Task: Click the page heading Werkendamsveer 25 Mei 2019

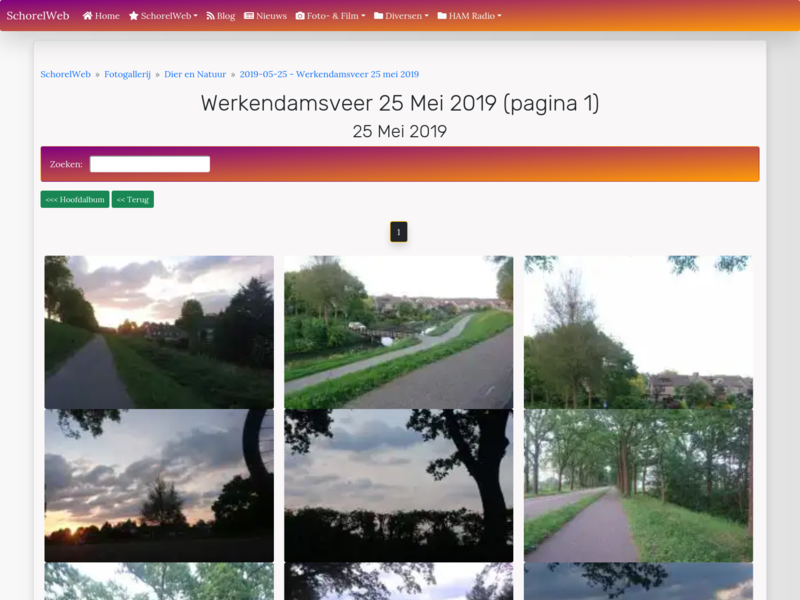Action: pos(400,103)
